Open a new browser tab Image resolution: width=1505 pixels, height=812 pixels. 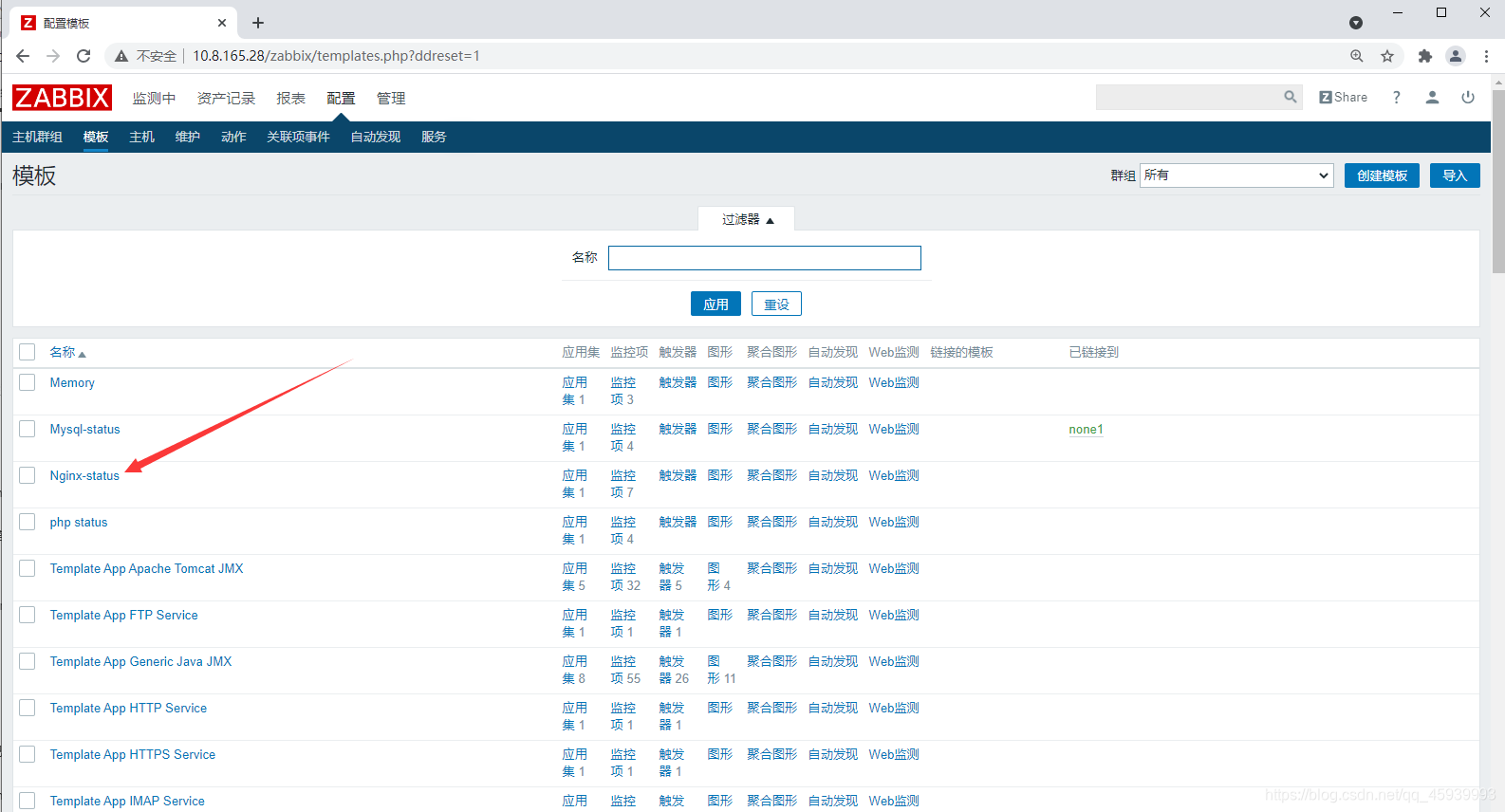pyautogui.click(x=258, y=23)
